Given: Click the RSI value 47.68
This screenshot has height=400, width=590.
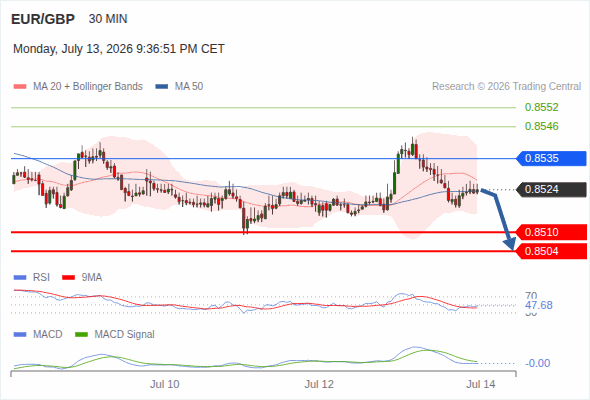Looking at the screenshot, I should point(538,305).
